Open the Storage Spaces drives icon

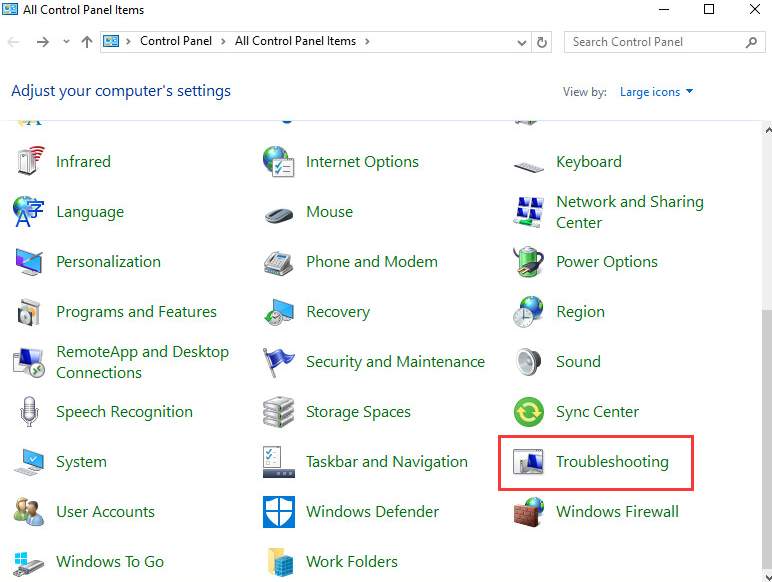tap(279, 412)
